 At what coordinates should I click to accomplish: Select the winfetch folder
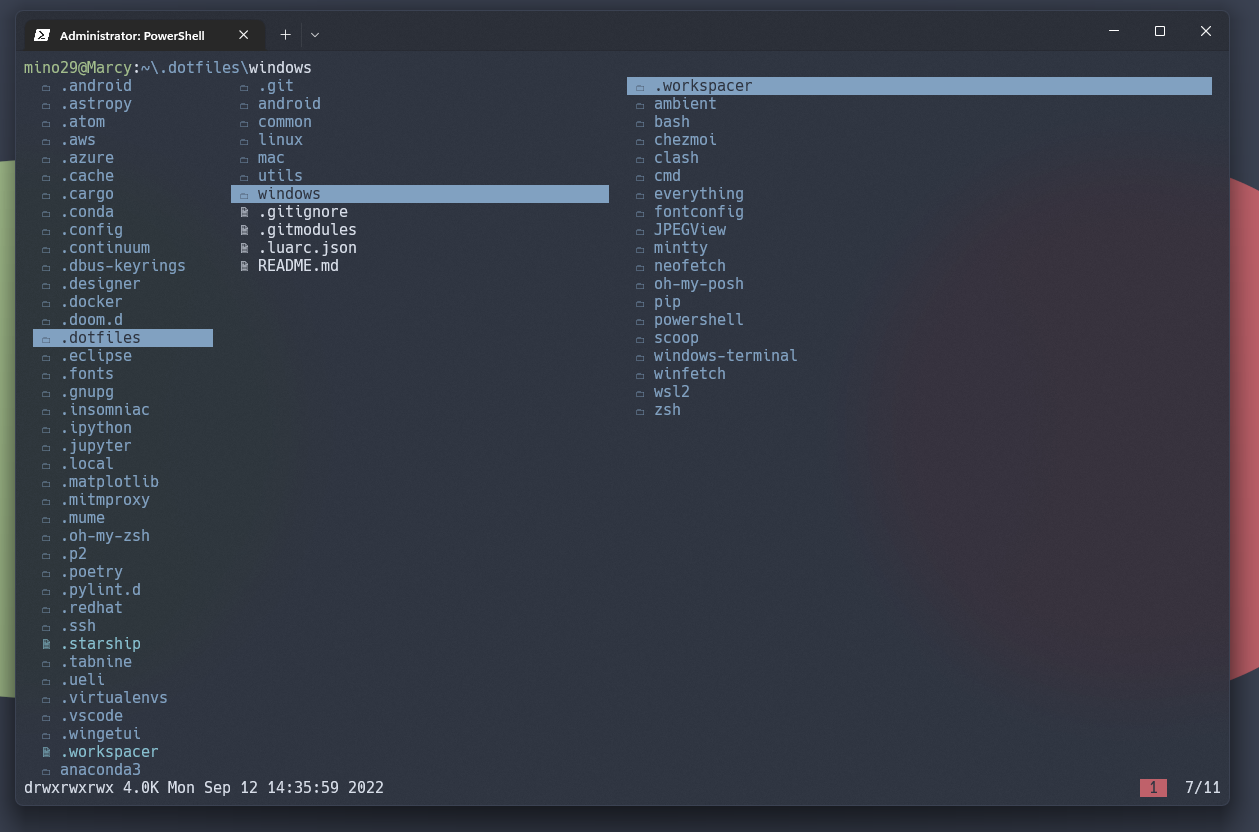point(690,374)
